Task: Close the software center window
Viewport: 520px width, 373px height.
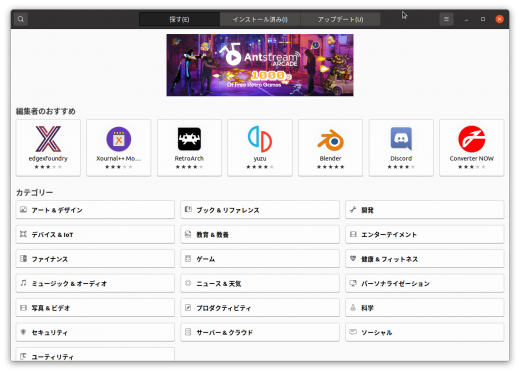Action: (x=499, y=19)
